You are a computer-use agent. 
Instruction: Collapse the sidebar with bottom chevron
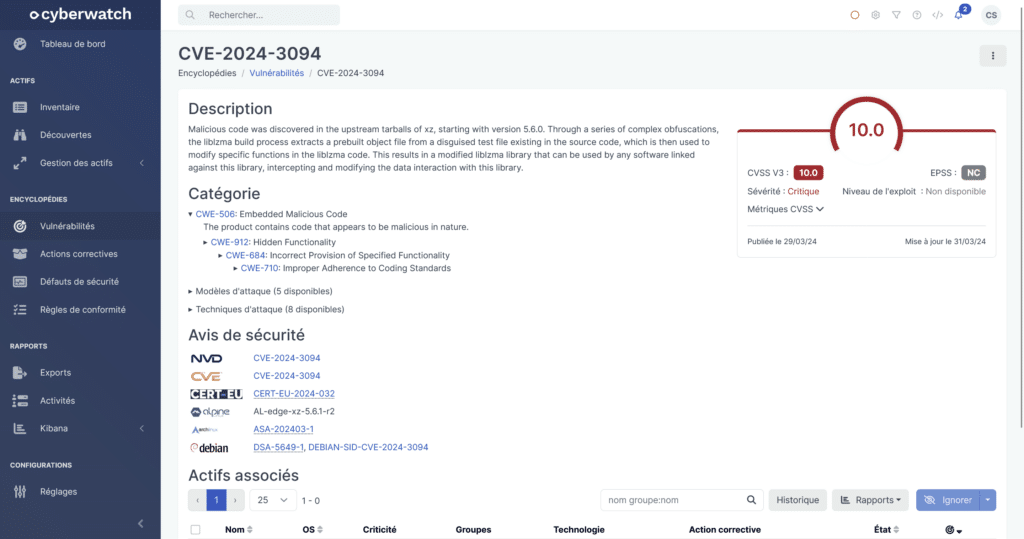tap(140, 523)
